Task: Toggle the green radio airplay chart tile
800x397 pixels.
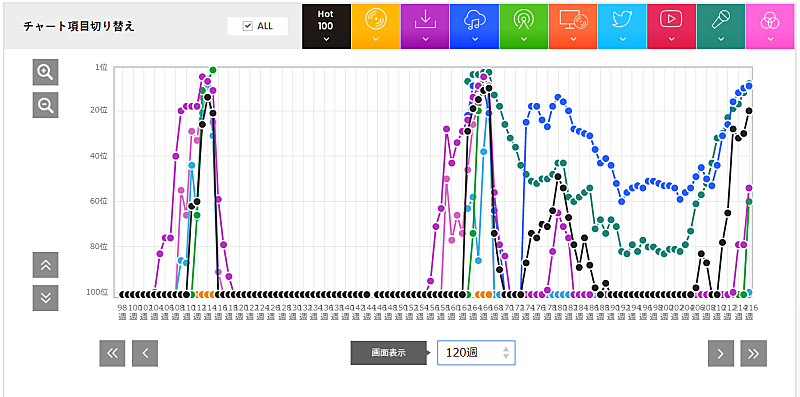Action: pyautogui.click(x=523, y=27)
